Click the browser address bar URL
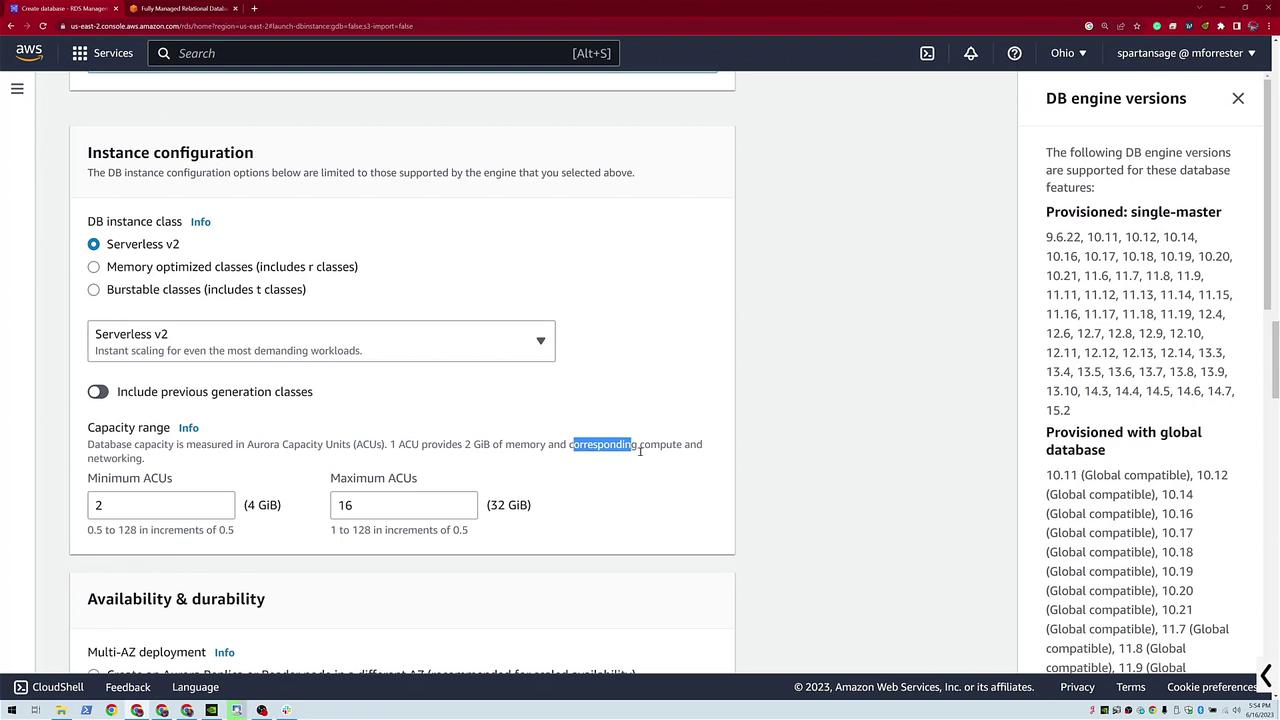This screenshot has height=720, width=1280. pyautogui.click(x=241, y=26)
